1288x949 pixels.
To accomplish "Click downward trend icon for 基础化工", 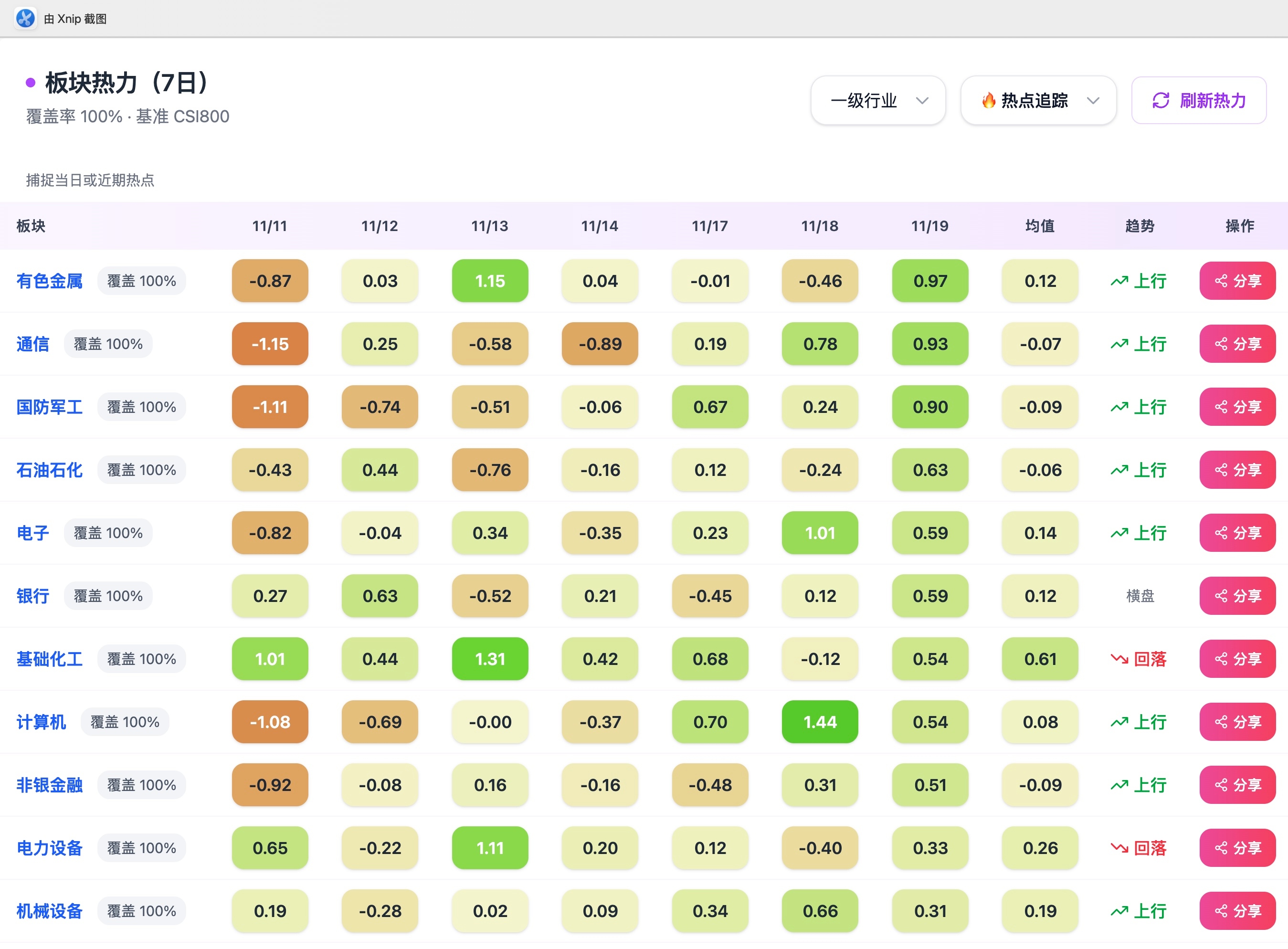I will click(x=1119, y=659).
